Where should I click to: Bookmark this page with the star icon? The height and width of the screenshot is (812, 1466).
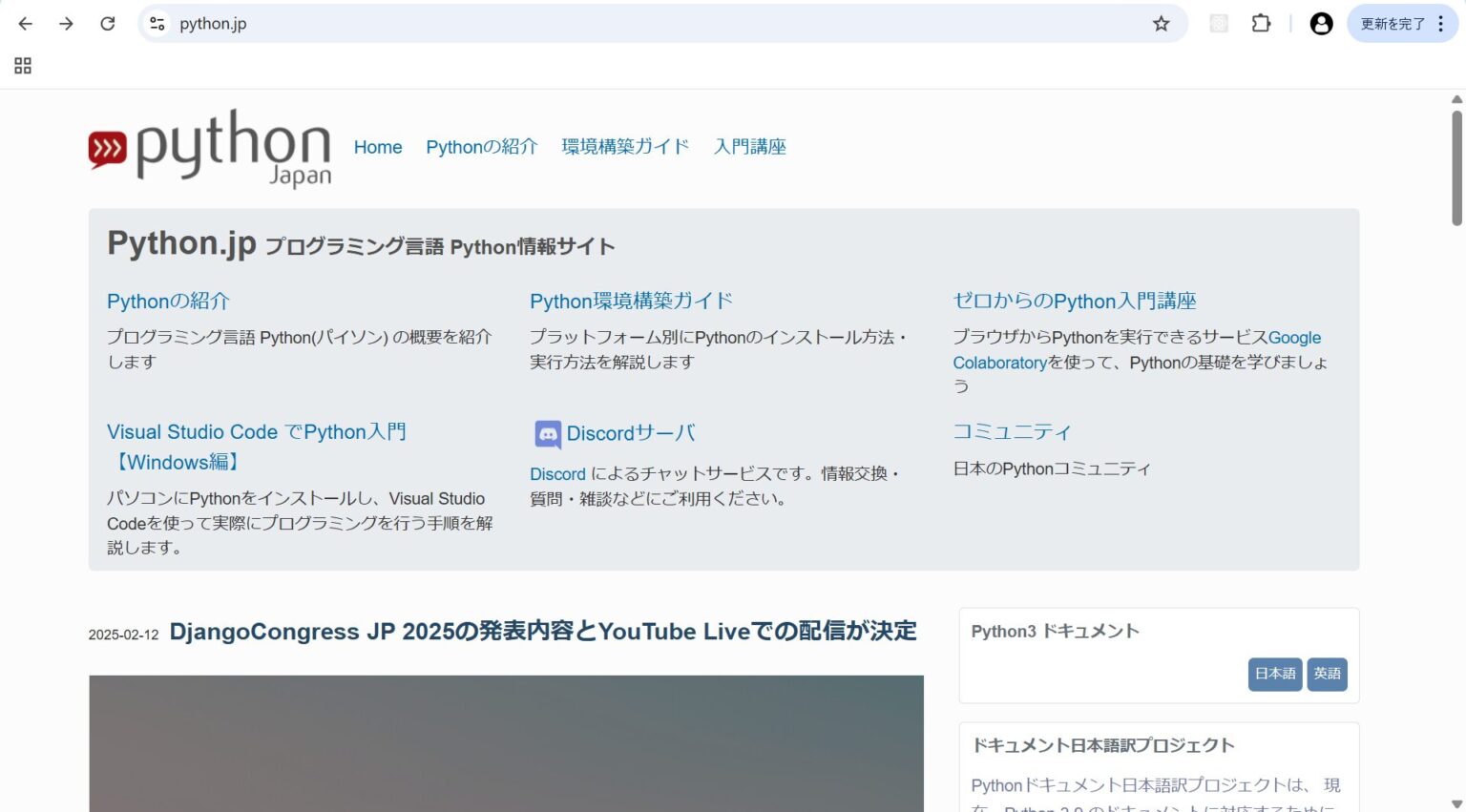pyautogui.click(x=1162, y=23)
